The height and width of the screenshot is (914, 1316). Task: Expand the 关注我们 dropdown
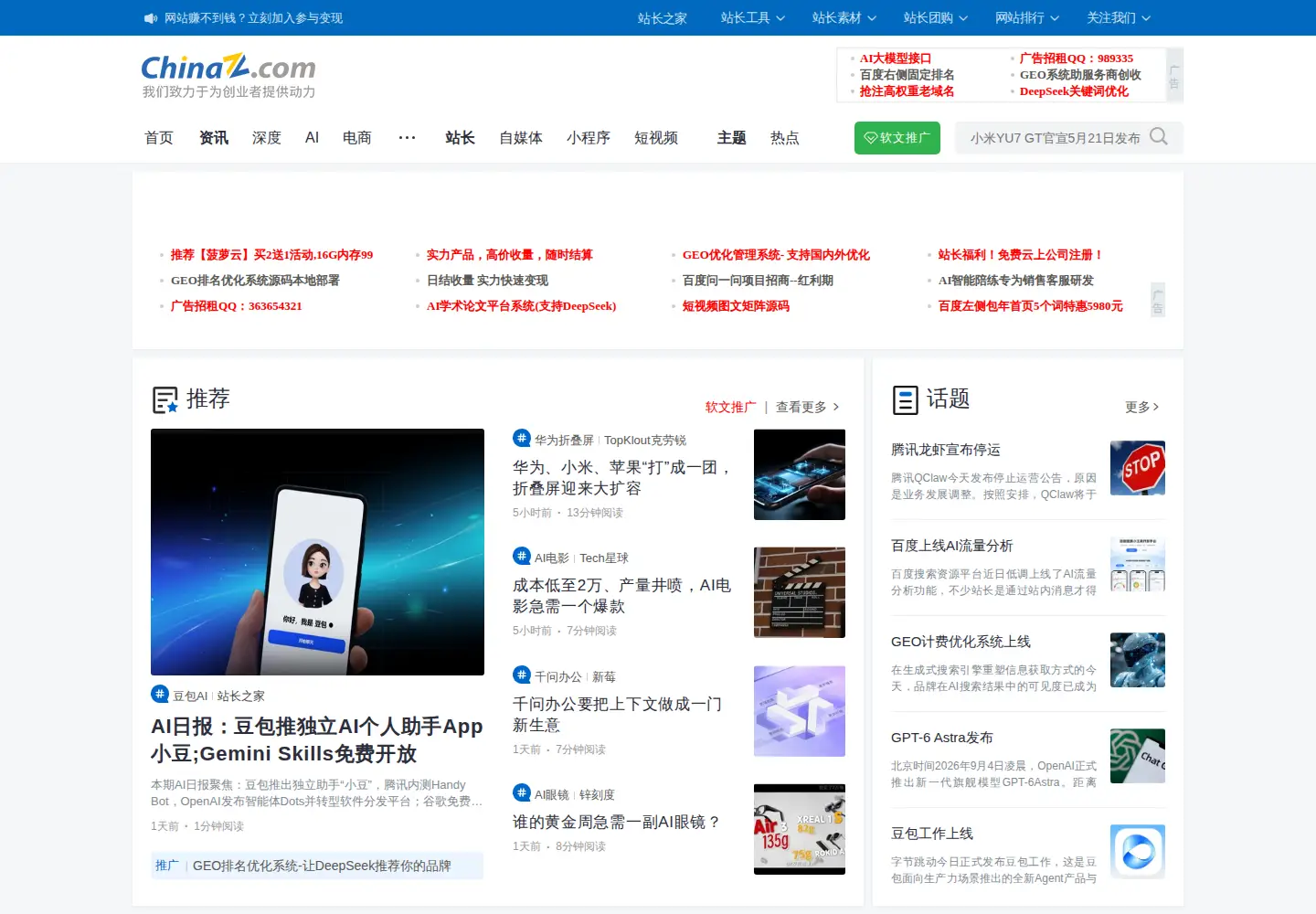click(1119, 17)
